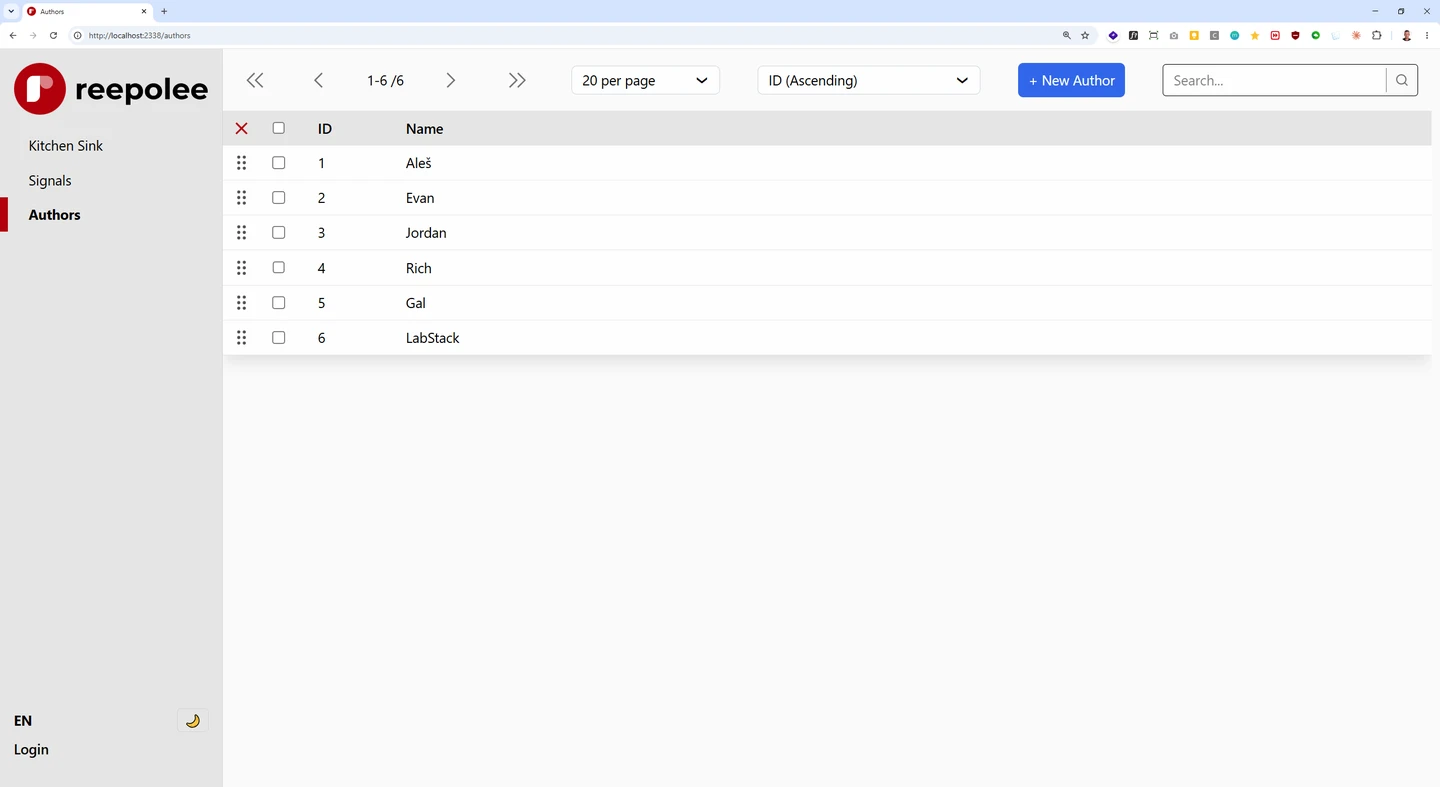Tick the checkbox for Evan
1440x787 pixels.
pos(278,198)
